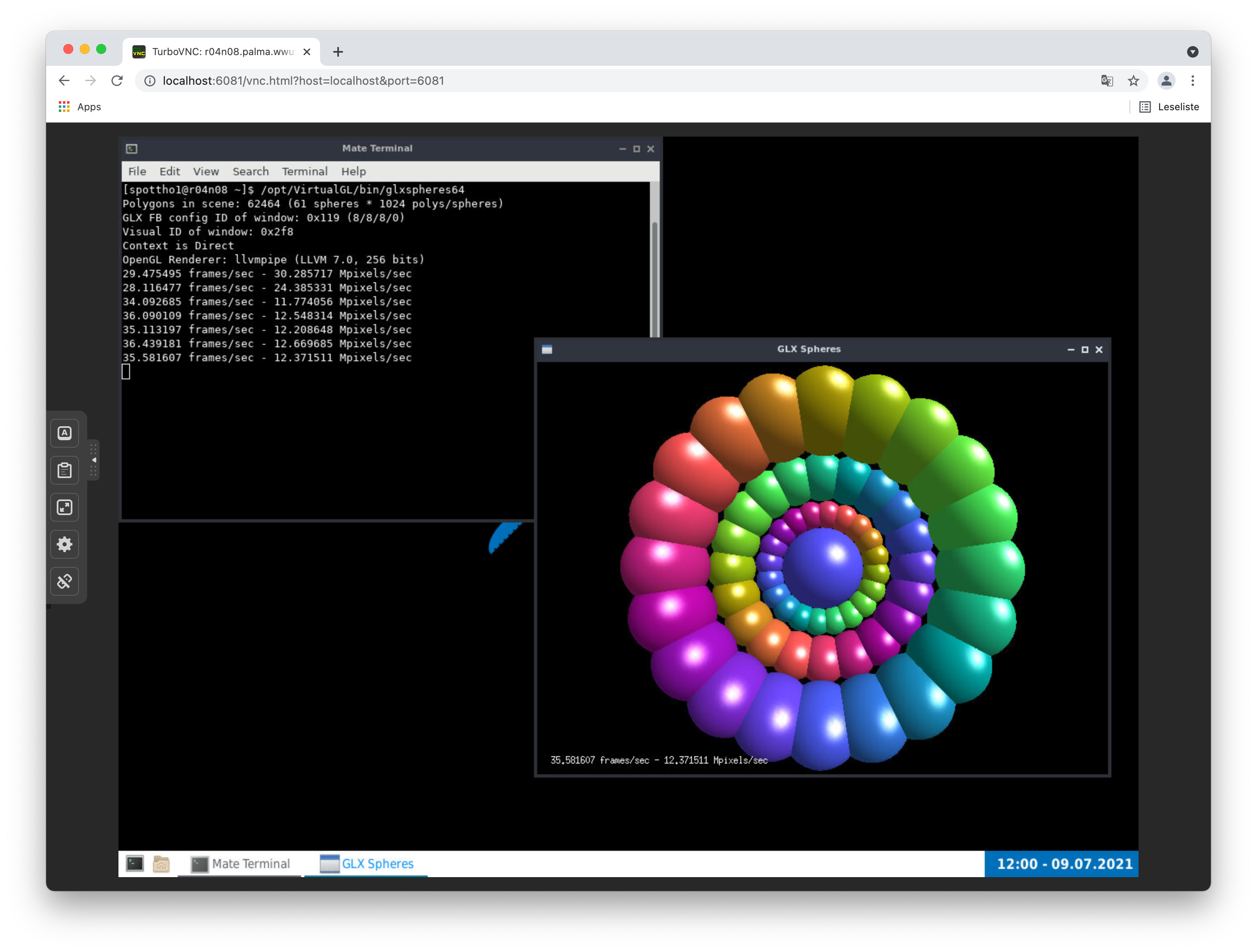Open noVNC extra keys panel
Screen dimensions: 1257x952
(64, 433)
